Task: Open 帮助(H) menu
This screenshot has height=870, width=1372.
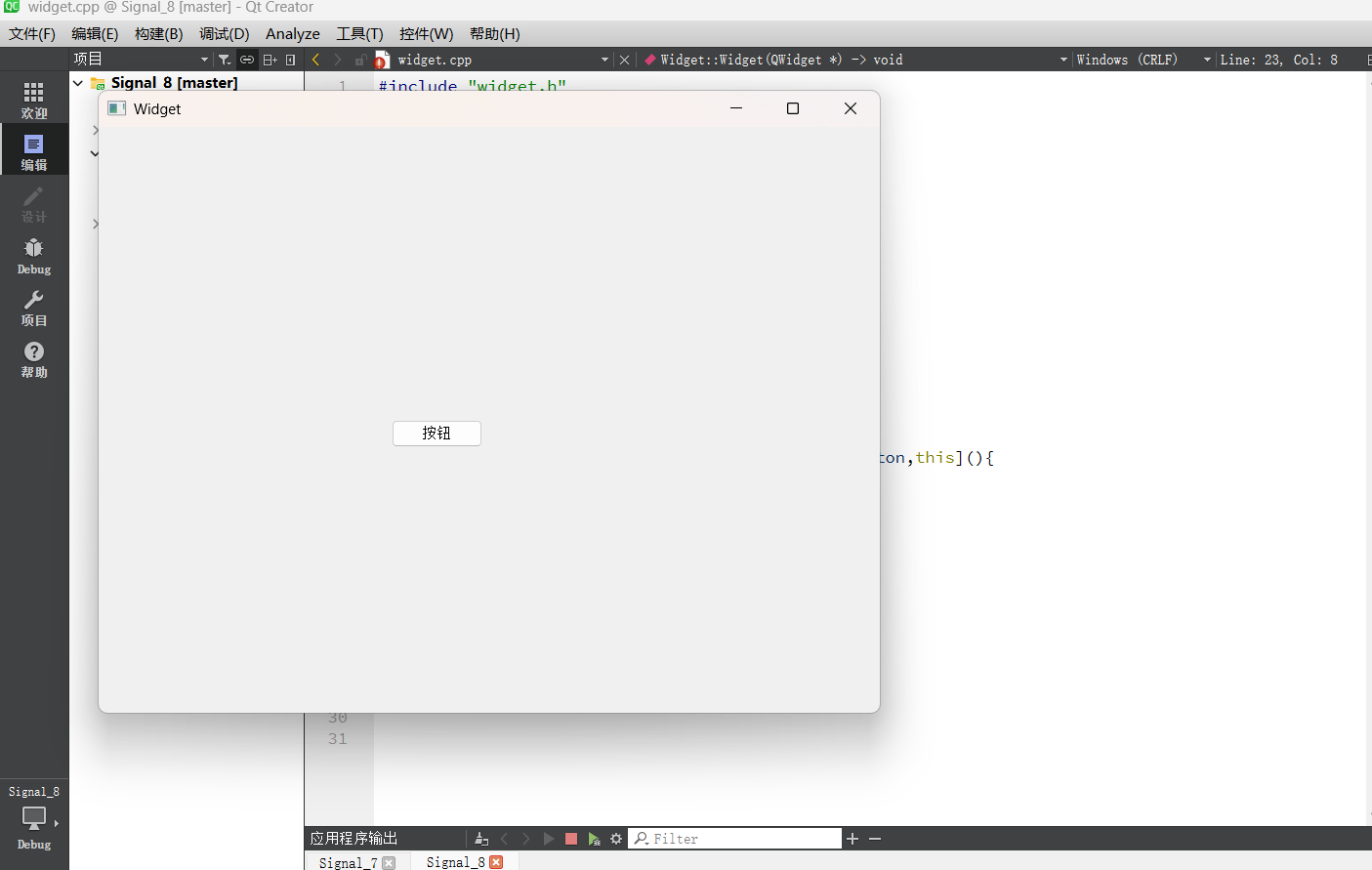Action: coord(495,34)
